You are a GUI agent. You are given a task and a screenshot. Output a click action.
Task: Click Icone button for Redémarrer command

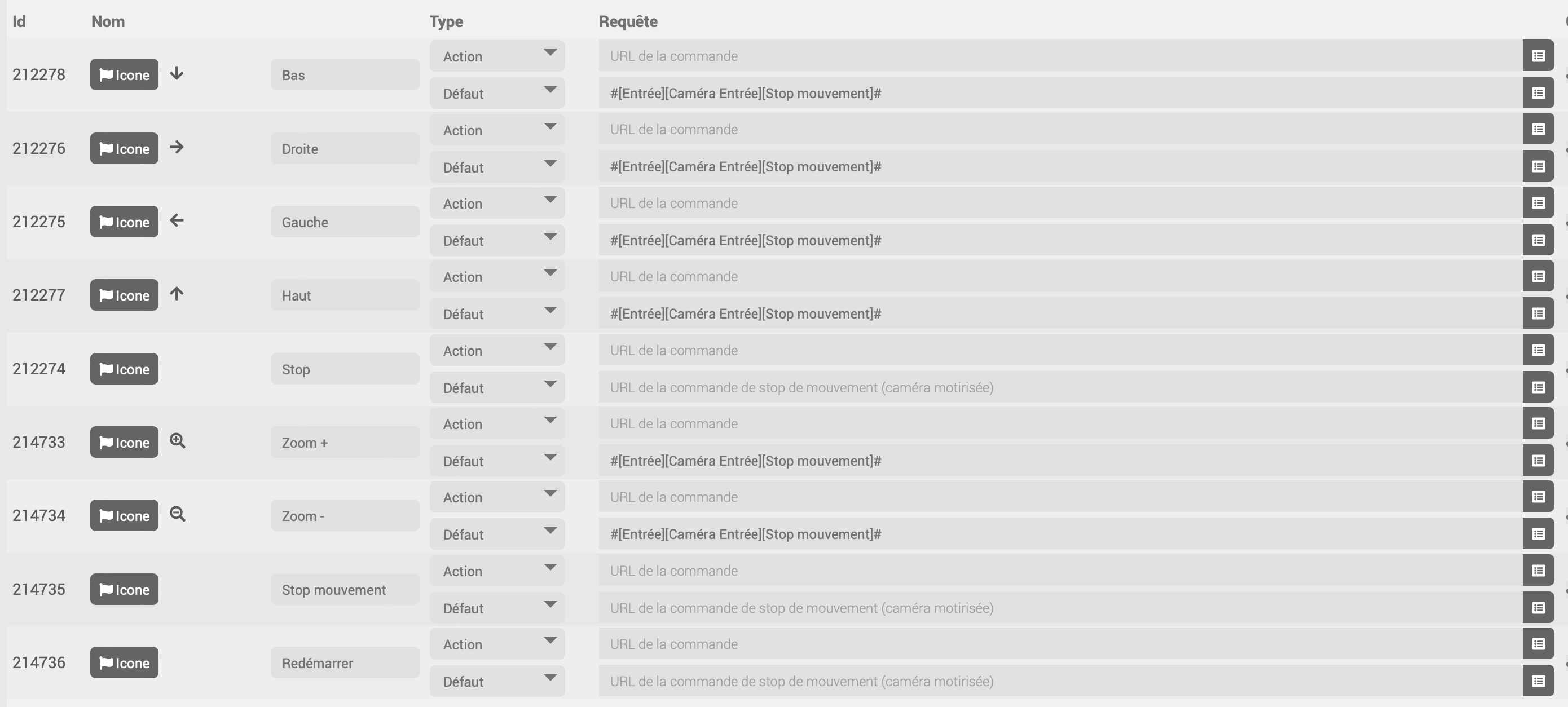tap(124, 662)
